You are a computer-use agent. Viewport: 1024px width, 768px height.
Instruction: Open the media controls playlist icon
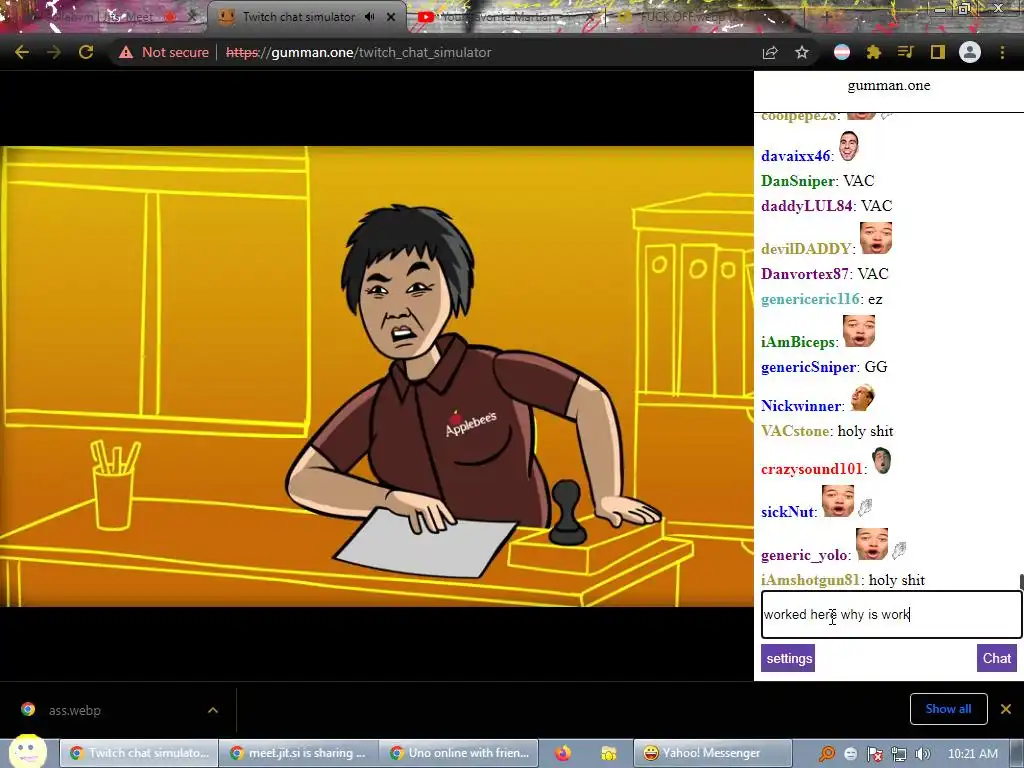coord(906,52)
